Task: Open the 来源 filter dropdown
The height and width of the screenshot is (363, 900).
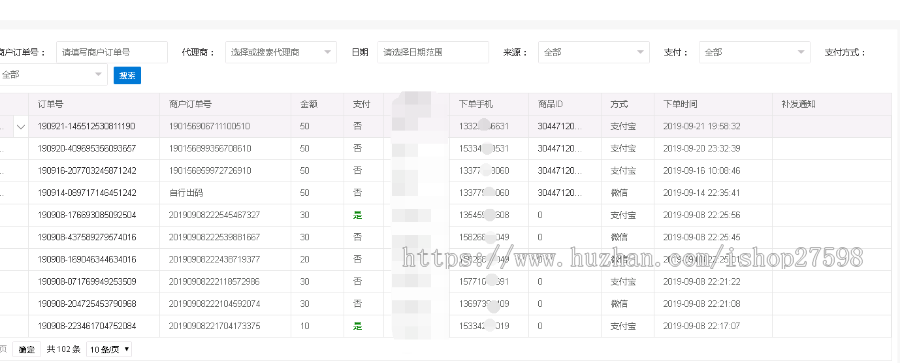Action: point(593,52)
